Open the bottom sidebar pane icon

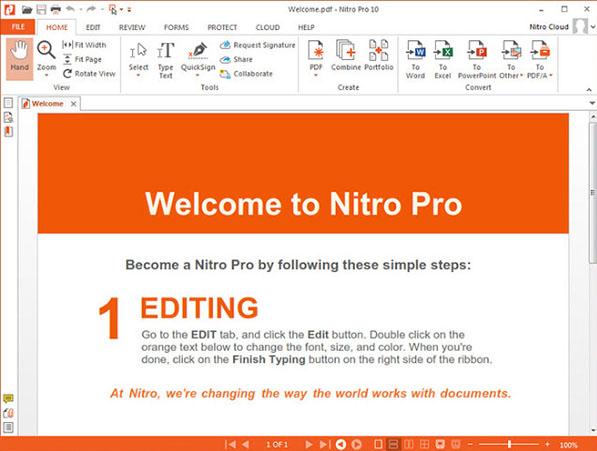8,427
